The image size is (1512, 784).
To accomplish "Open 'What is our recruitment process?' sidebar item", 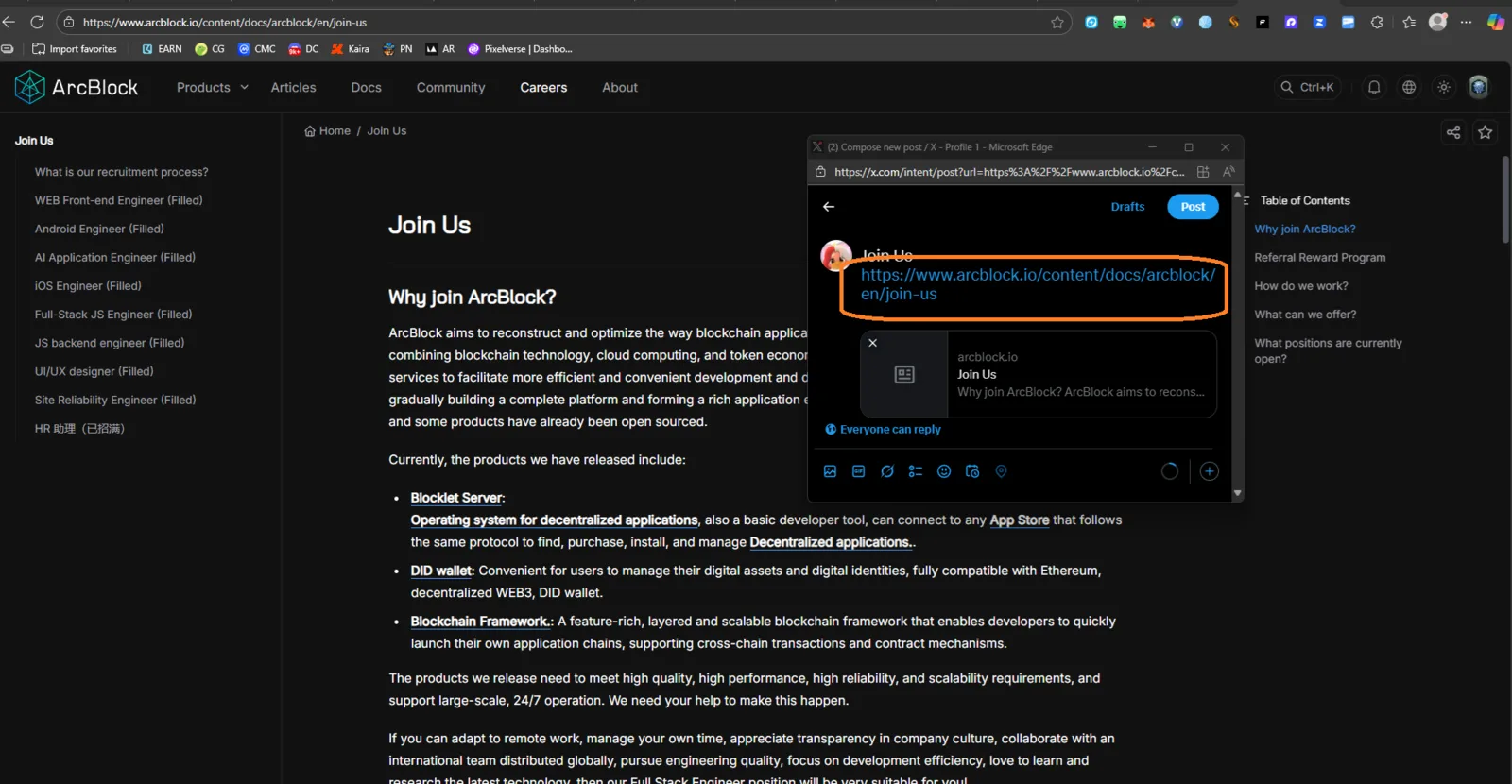I will [122, 172].
